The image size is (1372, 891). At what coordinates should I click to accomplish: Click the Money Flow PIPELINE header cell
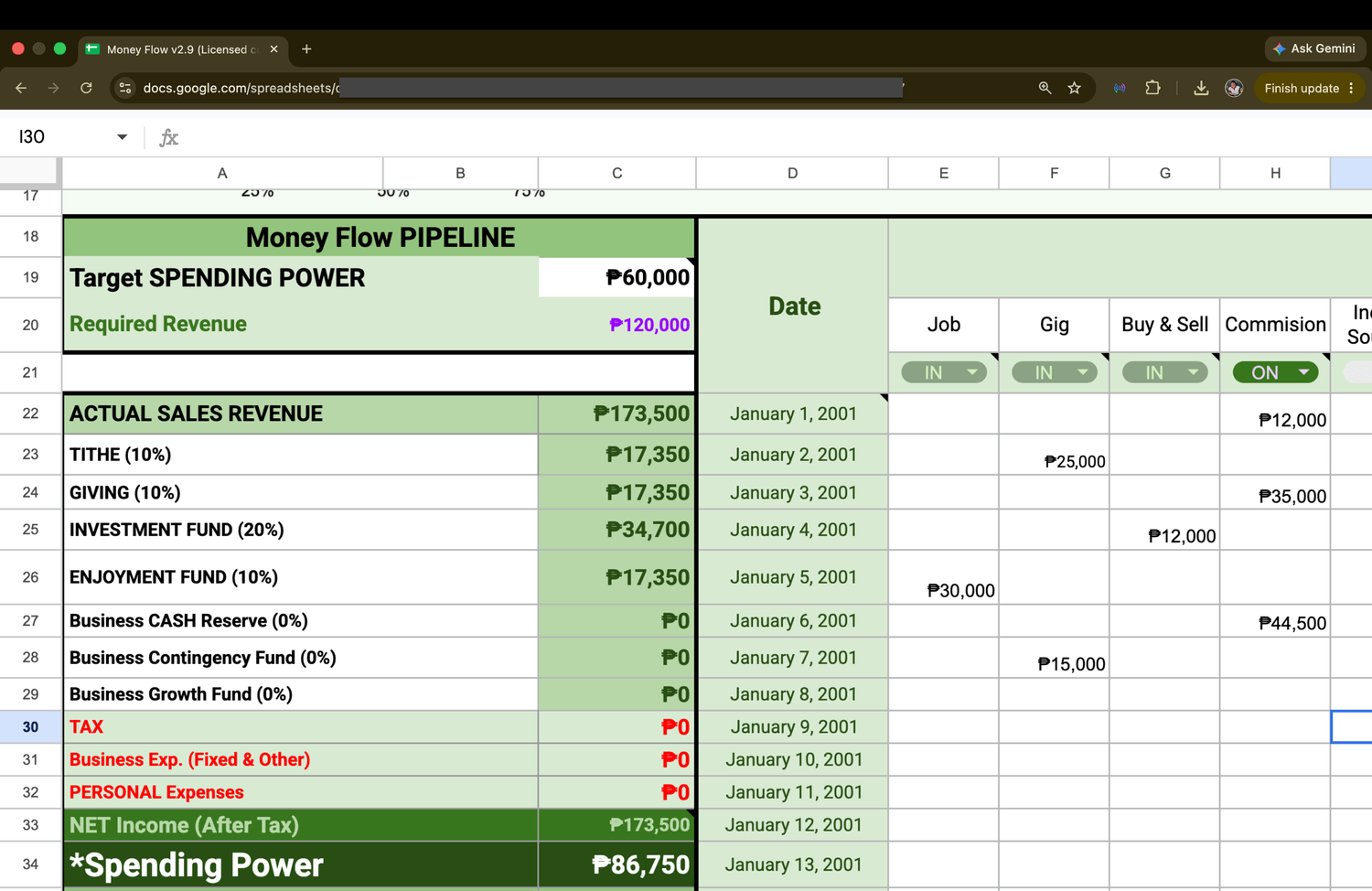[x=380, y=238]
